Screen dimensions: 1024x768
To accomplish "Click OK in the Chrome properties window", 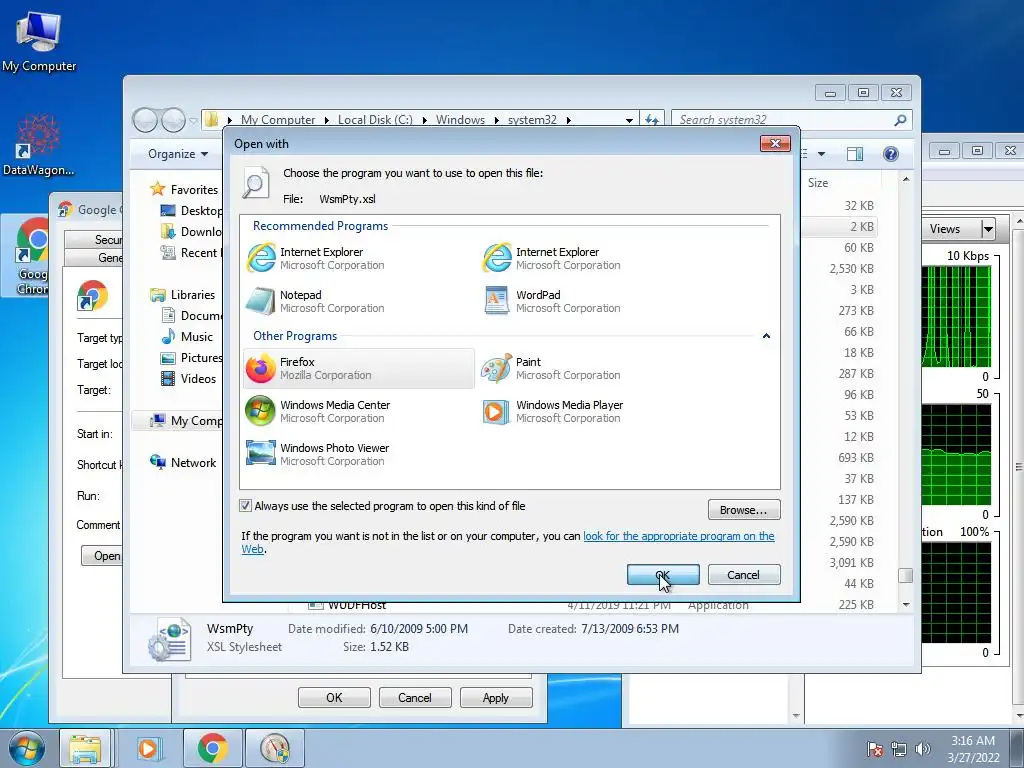I will pos(334,697).
